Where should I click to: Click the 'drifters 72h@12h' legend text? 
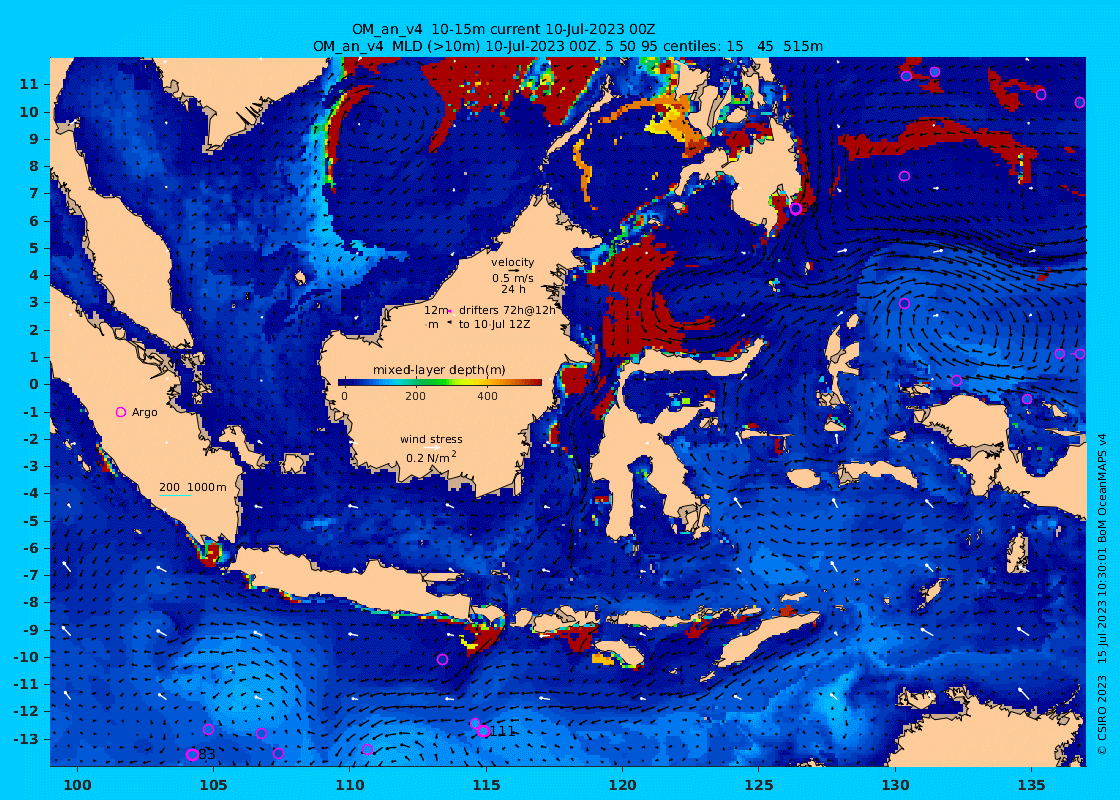pos(506,310)
